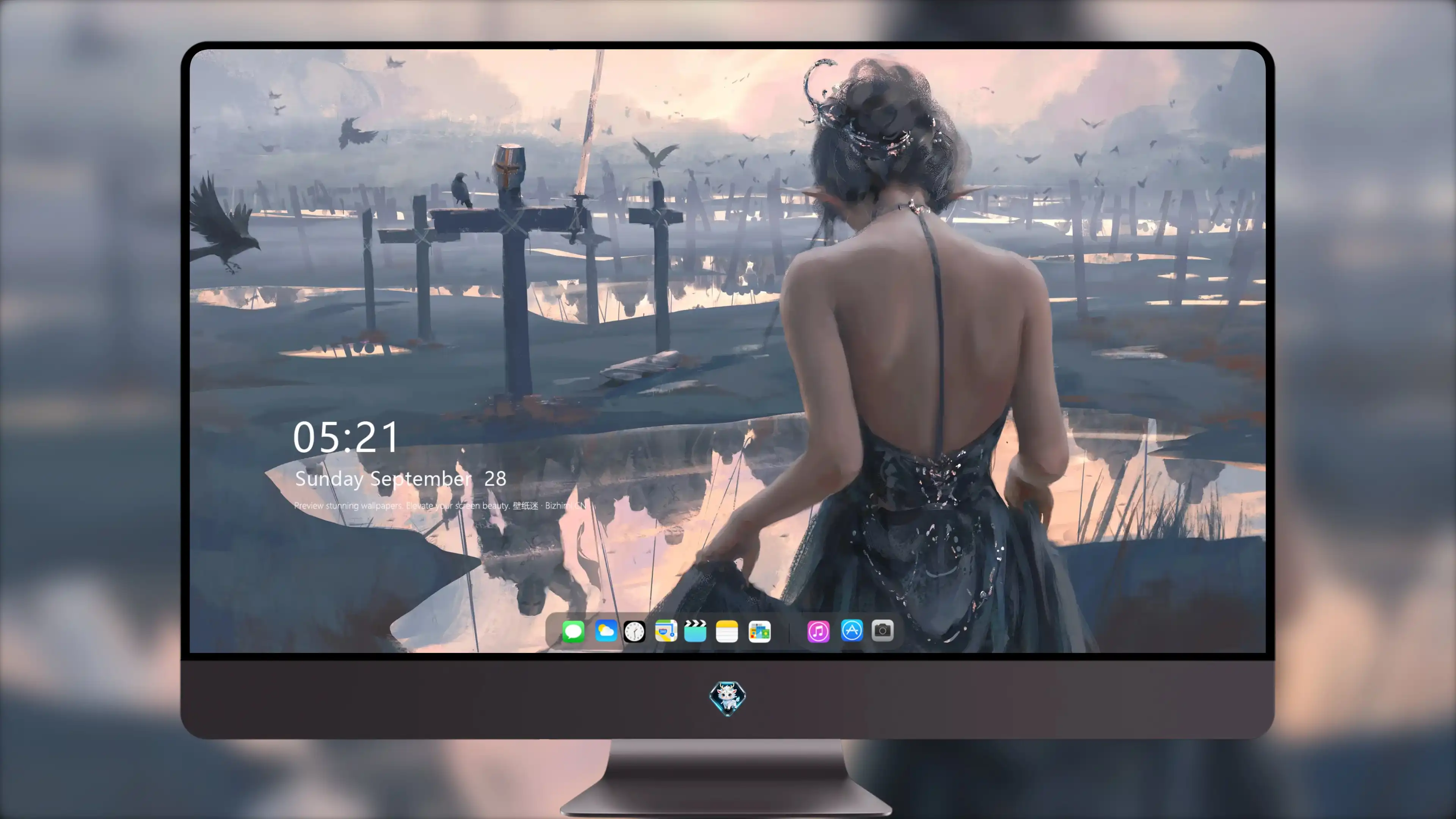Launch the Videos clapperboard app
This screenshot has width=1456, height=819.
click(x=695, y=631)
